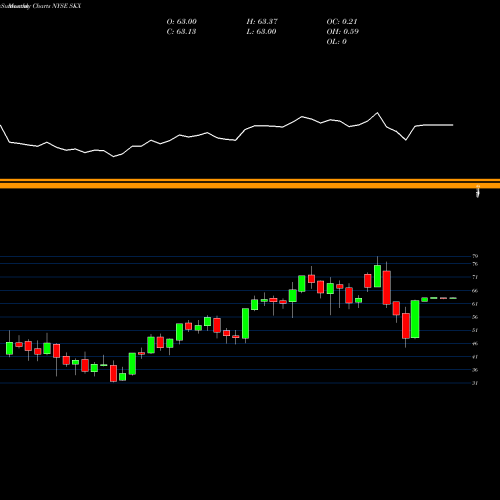Click the 76 price axis label
Viewport: 500px width, 500px height.
click(x=475, y=264)
